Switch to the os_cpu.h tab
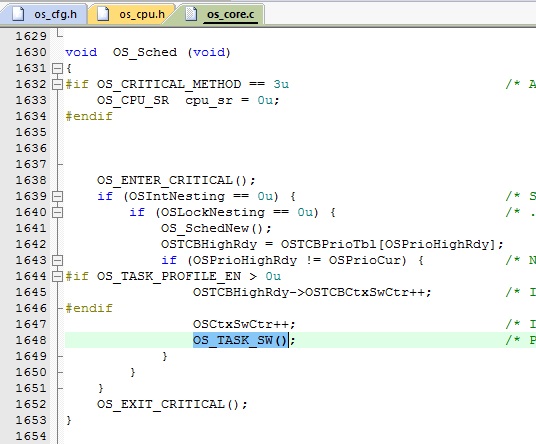This screenshot has height=444, width=536. coord(132,14)
